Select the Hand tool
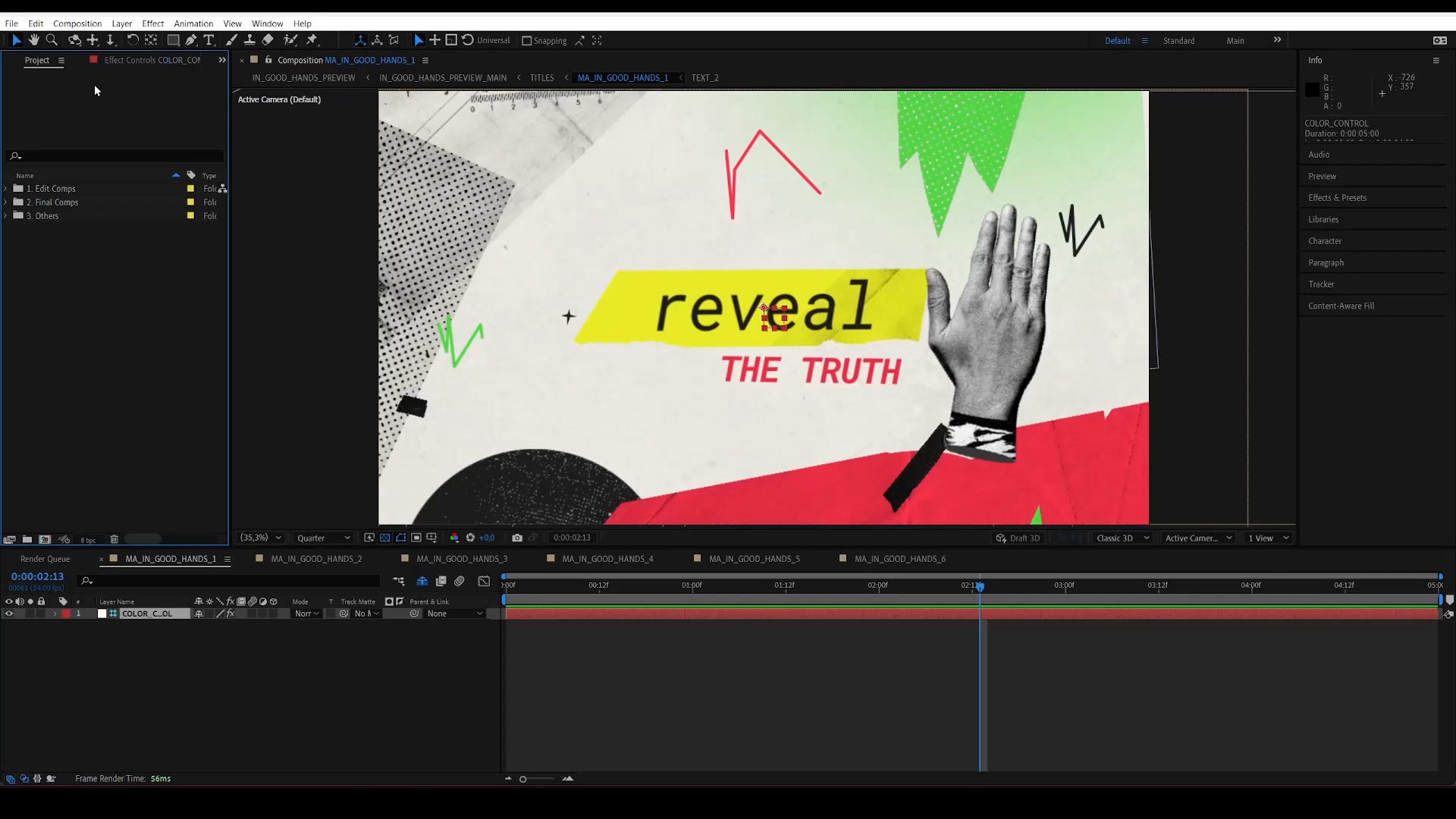Image resolution: width=1456 pixels, height=819 pixels. point(34,40)
